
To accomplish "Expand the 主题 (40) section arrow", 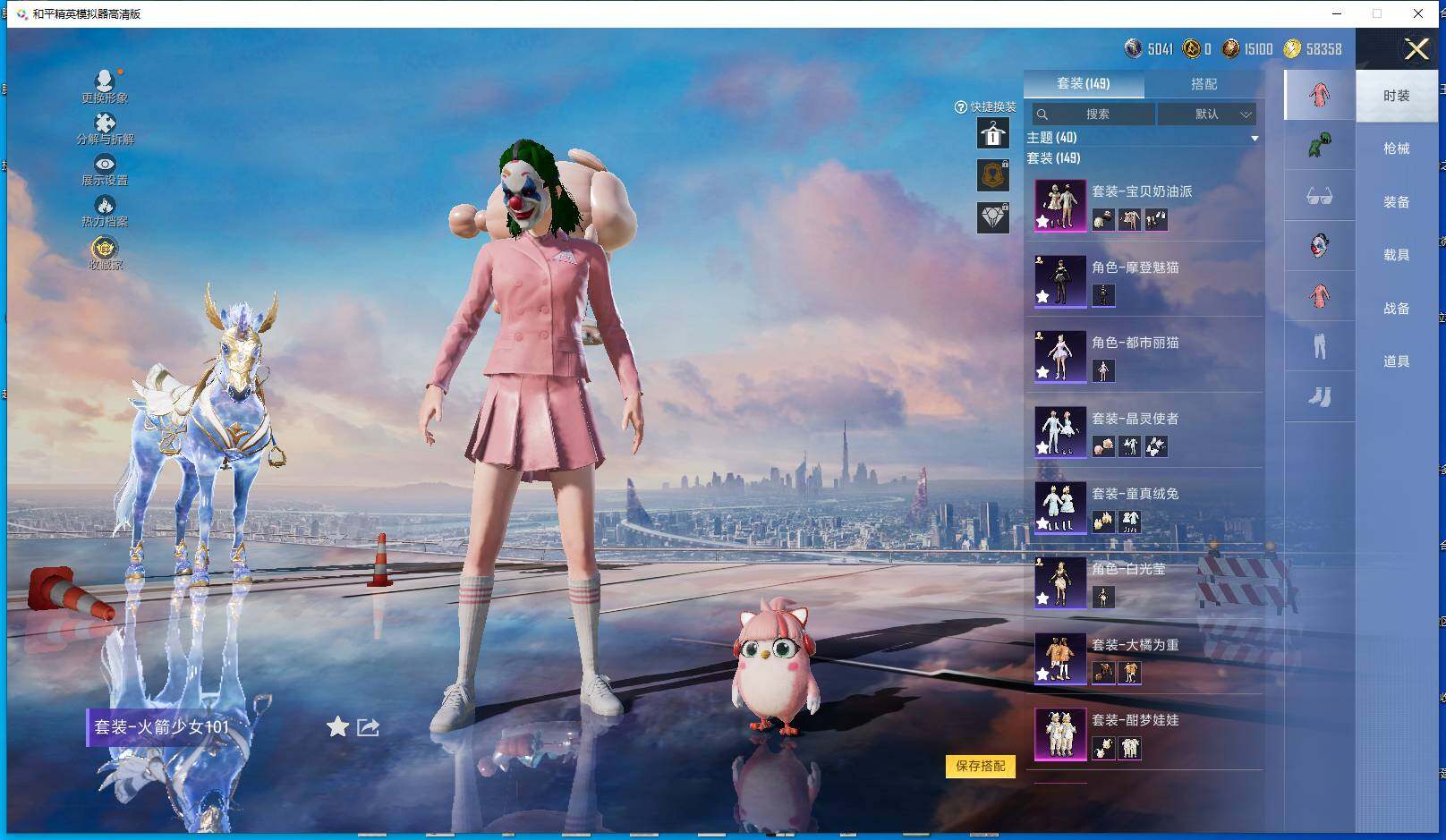I will tap(1255, 139).
